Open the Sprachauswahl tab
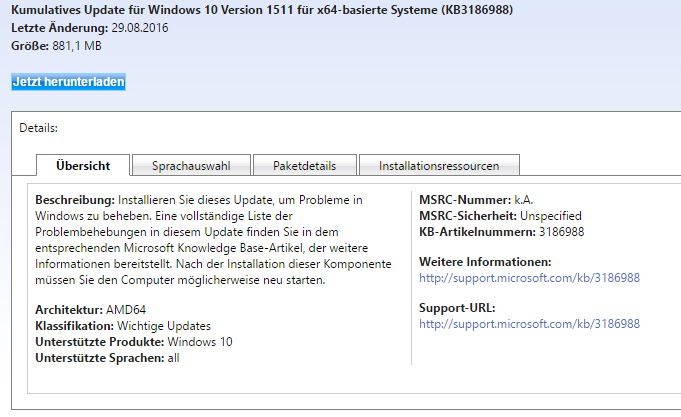The height and width of the screenshot is (417, 681). (x=191, y=165)
